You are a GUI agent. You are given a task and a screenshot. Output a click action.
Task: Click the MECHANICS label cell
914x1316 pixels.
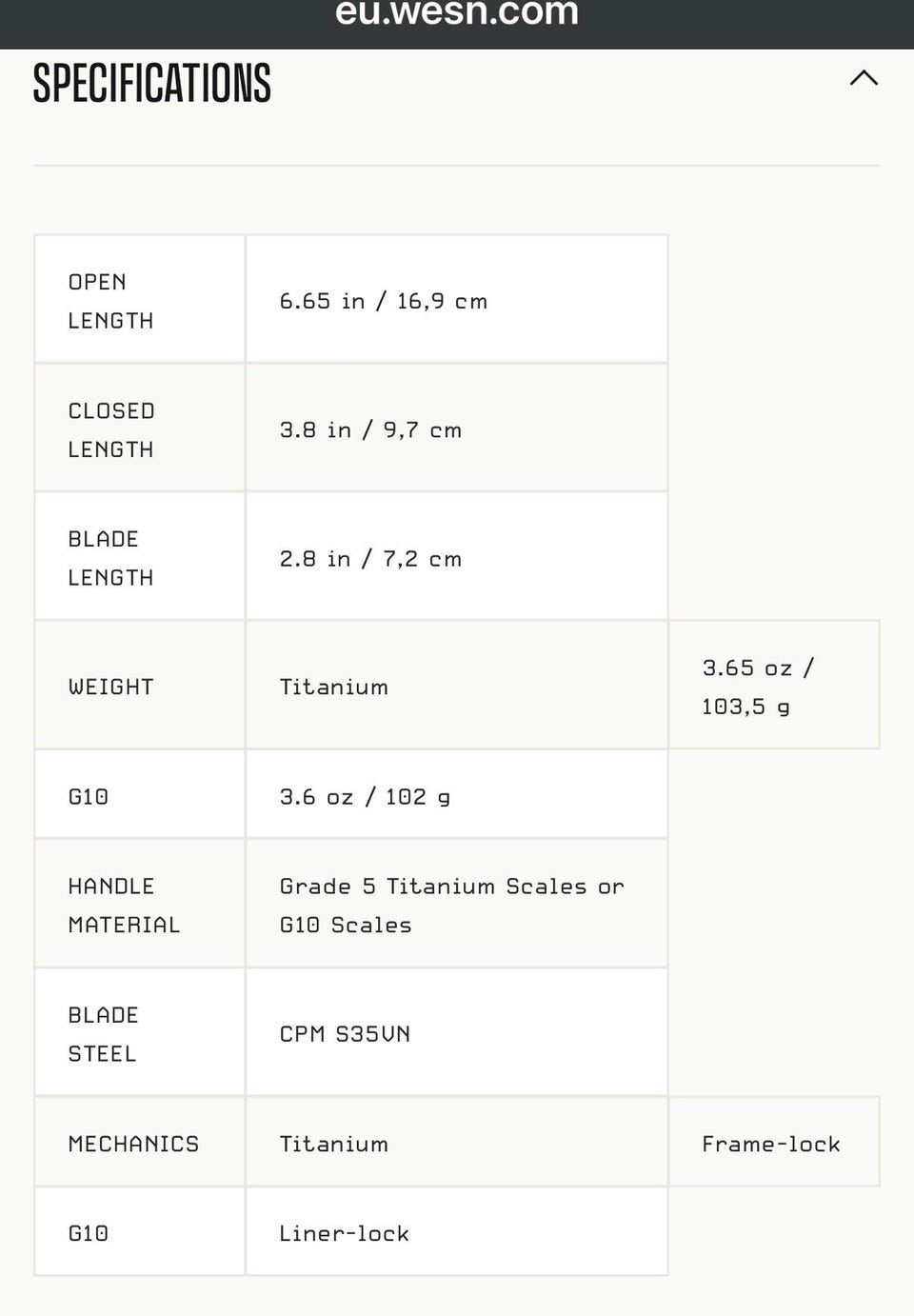pos(140,1142)
